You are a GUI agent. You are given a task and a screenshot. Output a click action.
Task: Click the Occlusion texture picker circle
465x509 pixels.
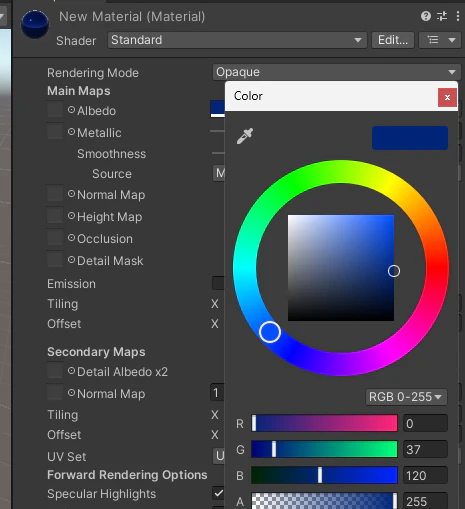pos(71,238)
